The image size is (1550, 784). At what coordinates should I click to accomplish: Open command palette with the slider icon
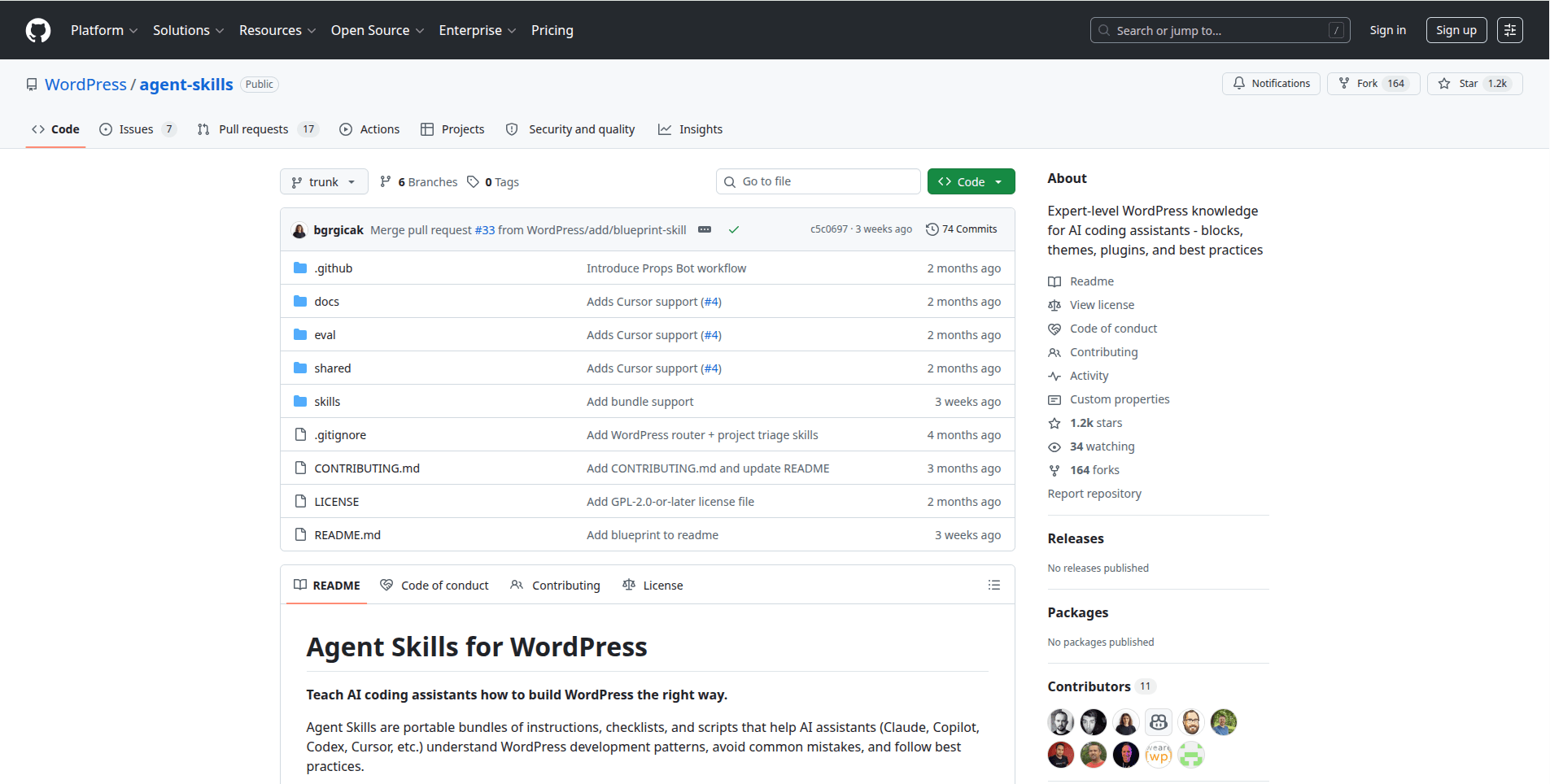[x=1509, y=30]
